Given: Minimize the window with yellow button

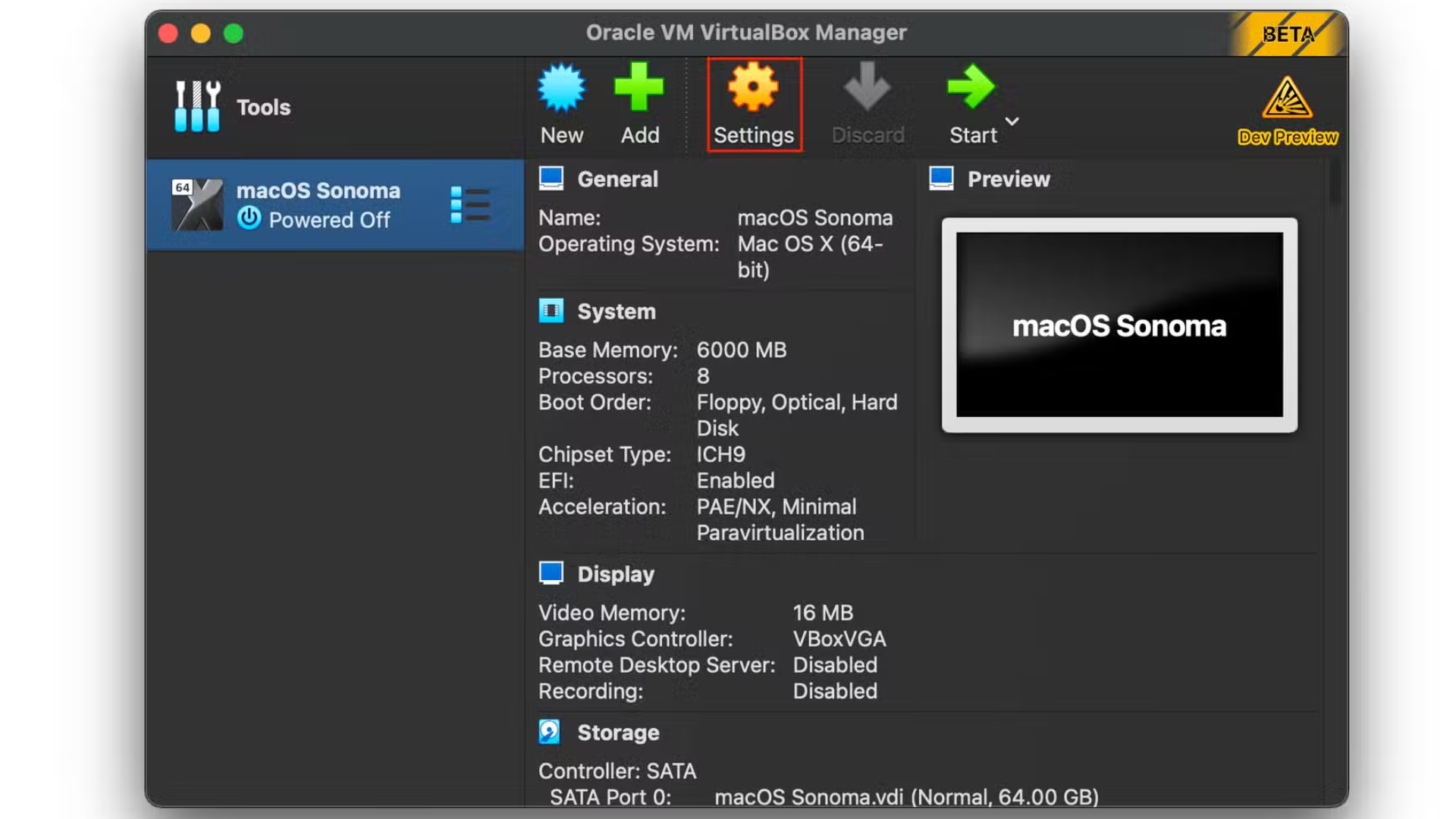Looking at the screenshot, I should pyautogui.click(x=201, y=33).
